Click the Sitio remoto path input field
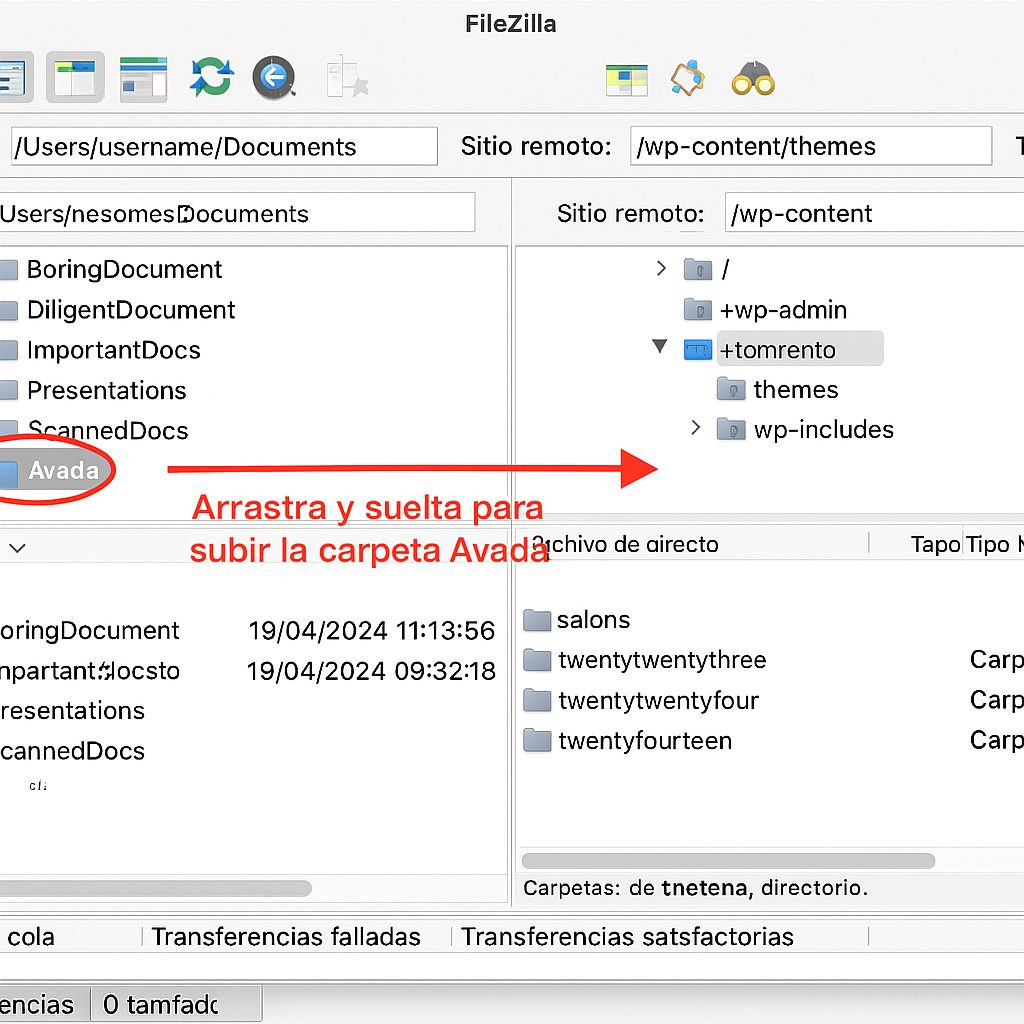Image resolution: width=1024 pixels, height=1024 pixels. click(811, 146)
